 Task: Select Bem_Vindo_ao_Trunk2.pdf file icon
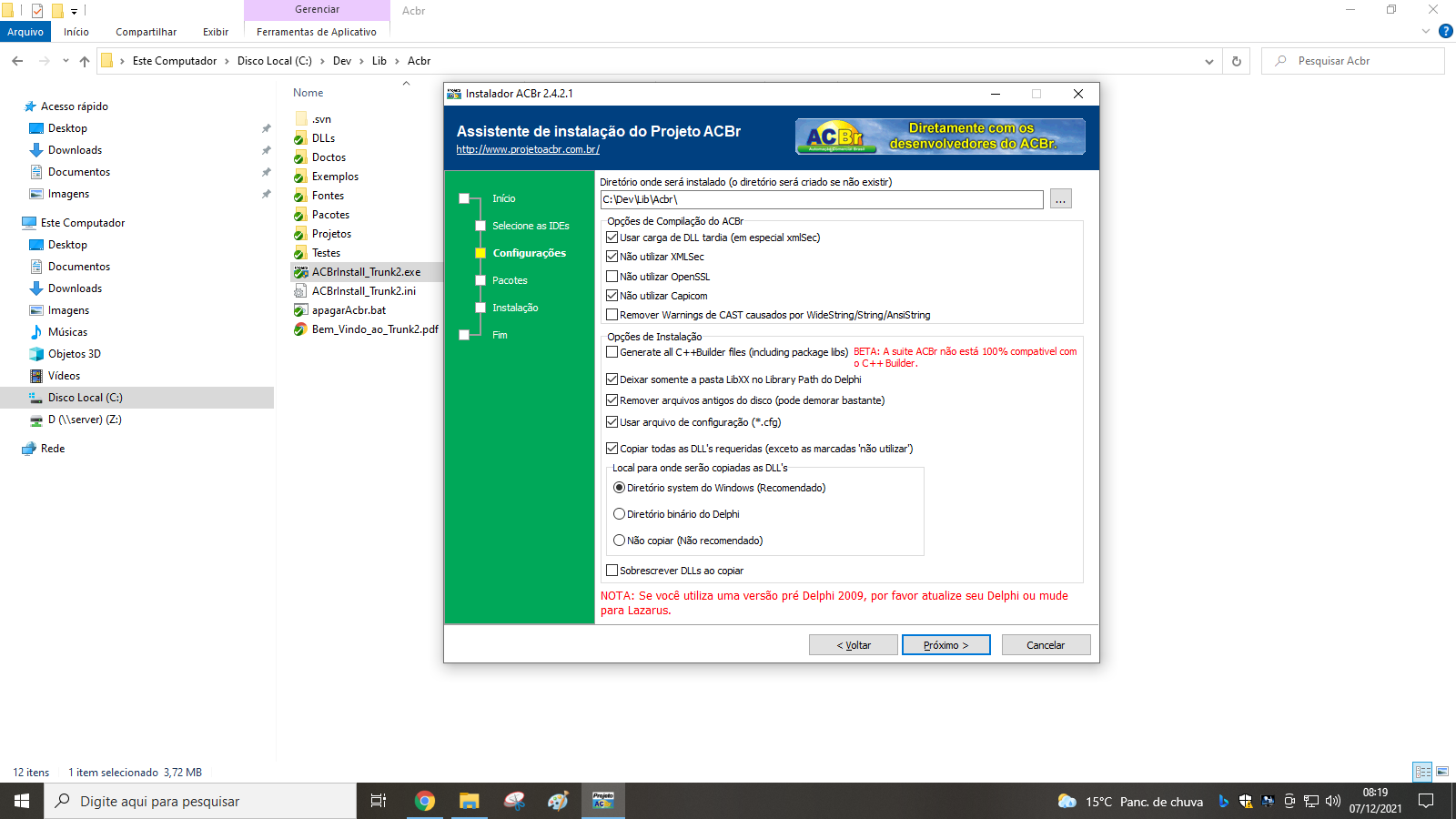click(300, 329)
